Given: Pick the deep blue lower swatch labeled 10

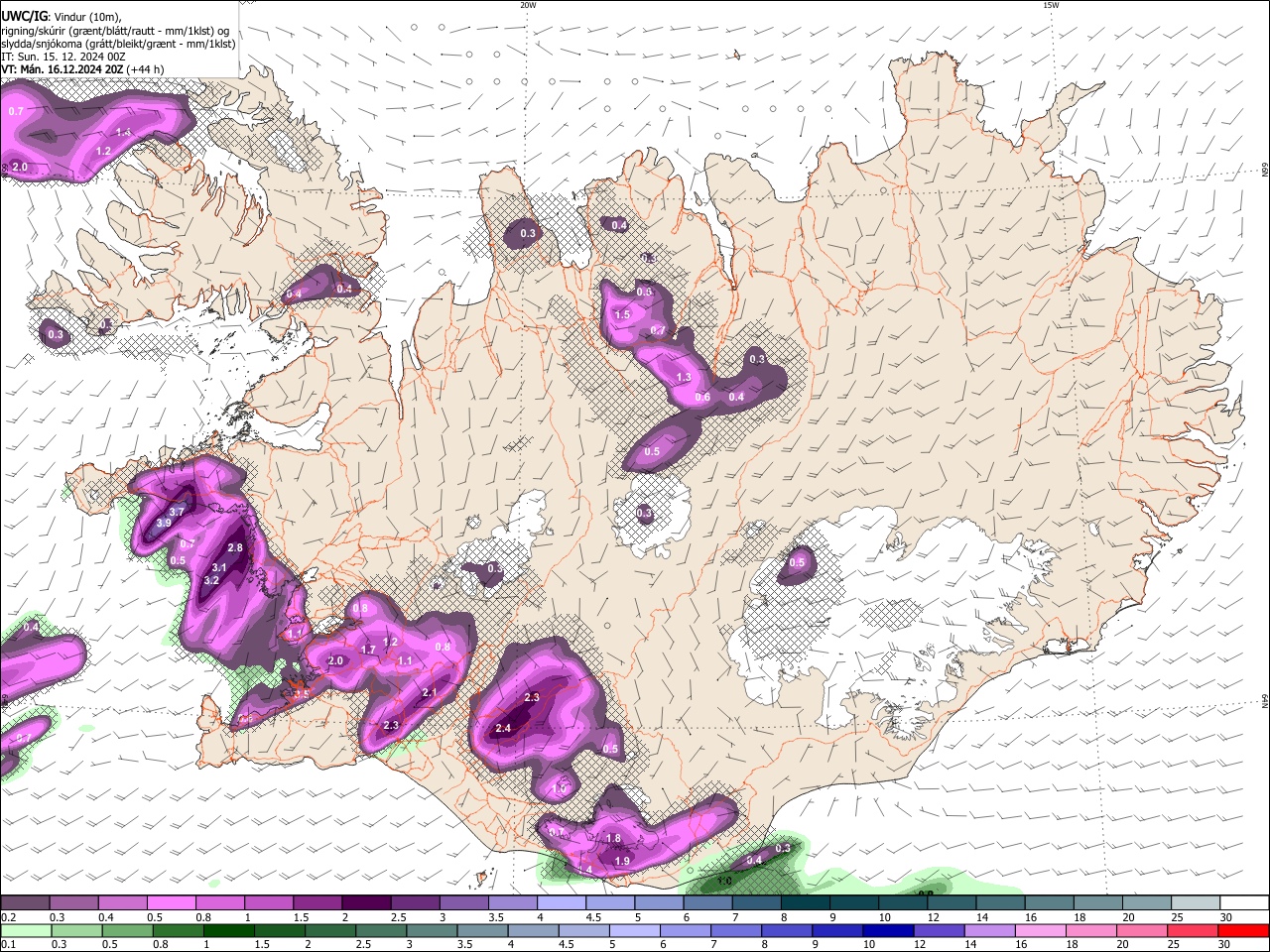Looking at the screenshot, I should pos(889,930).
